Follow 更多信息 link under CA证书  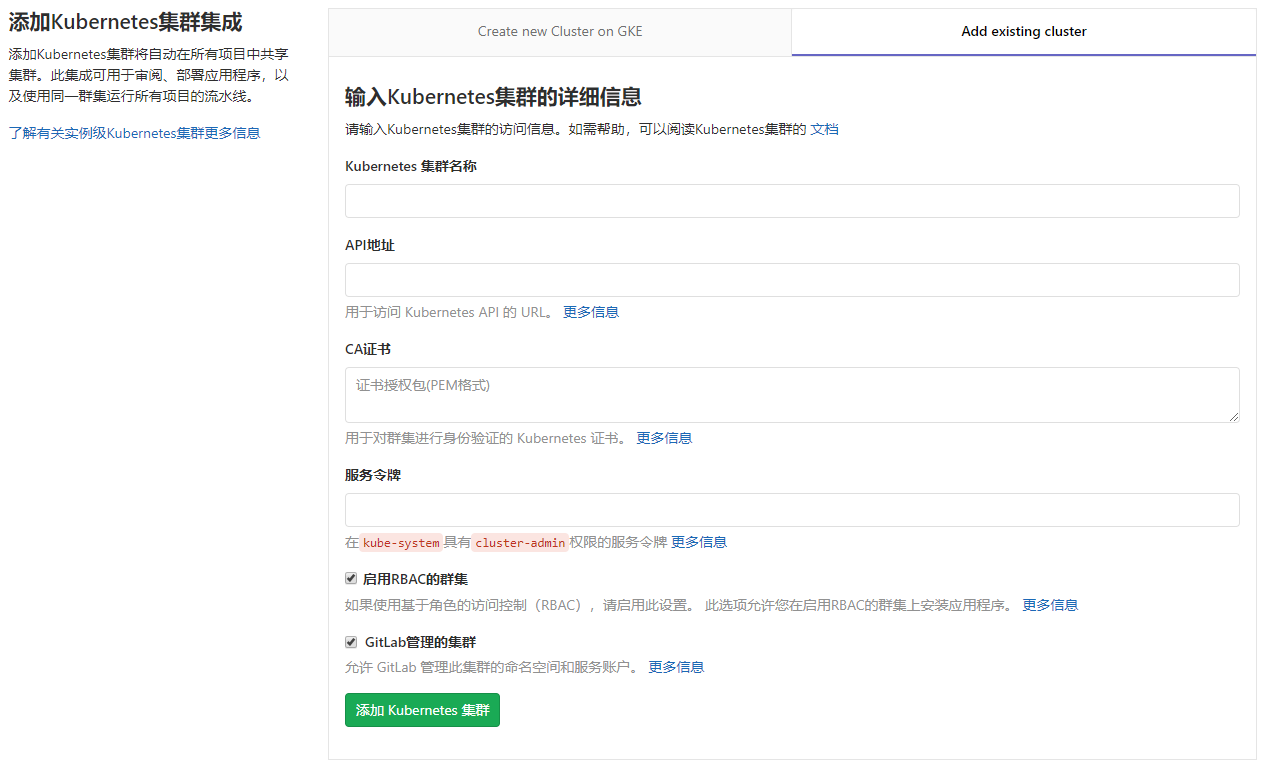(x=664, y=438)
